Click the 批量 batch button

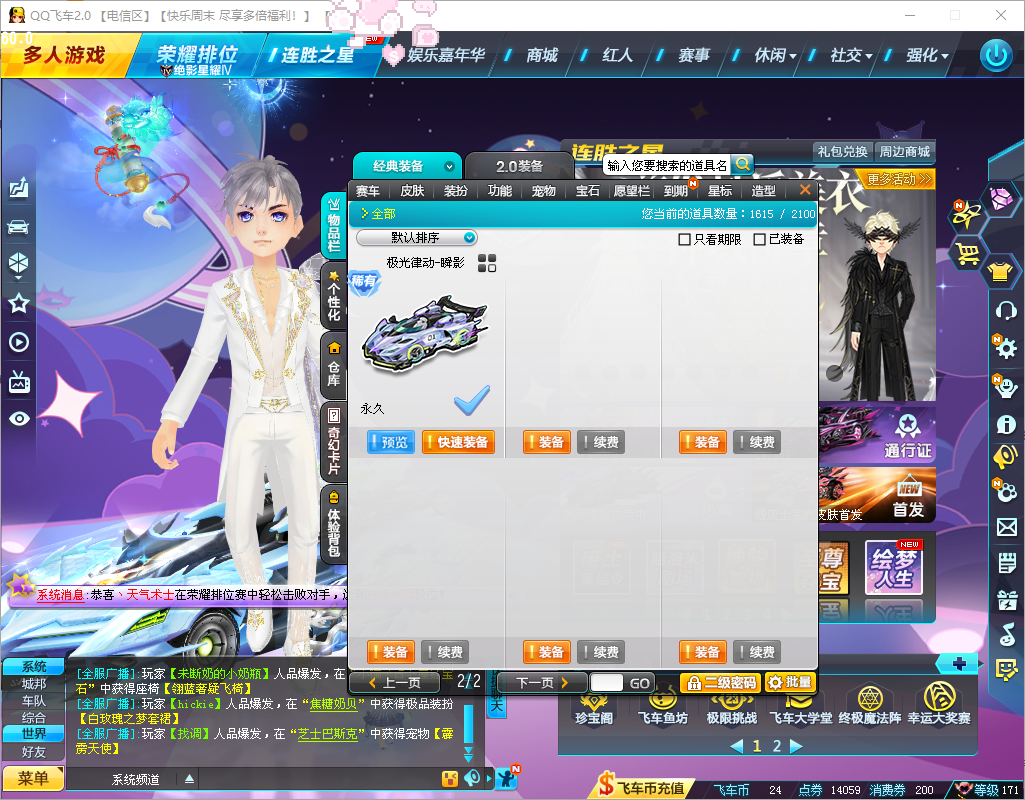tap(790, 683)
